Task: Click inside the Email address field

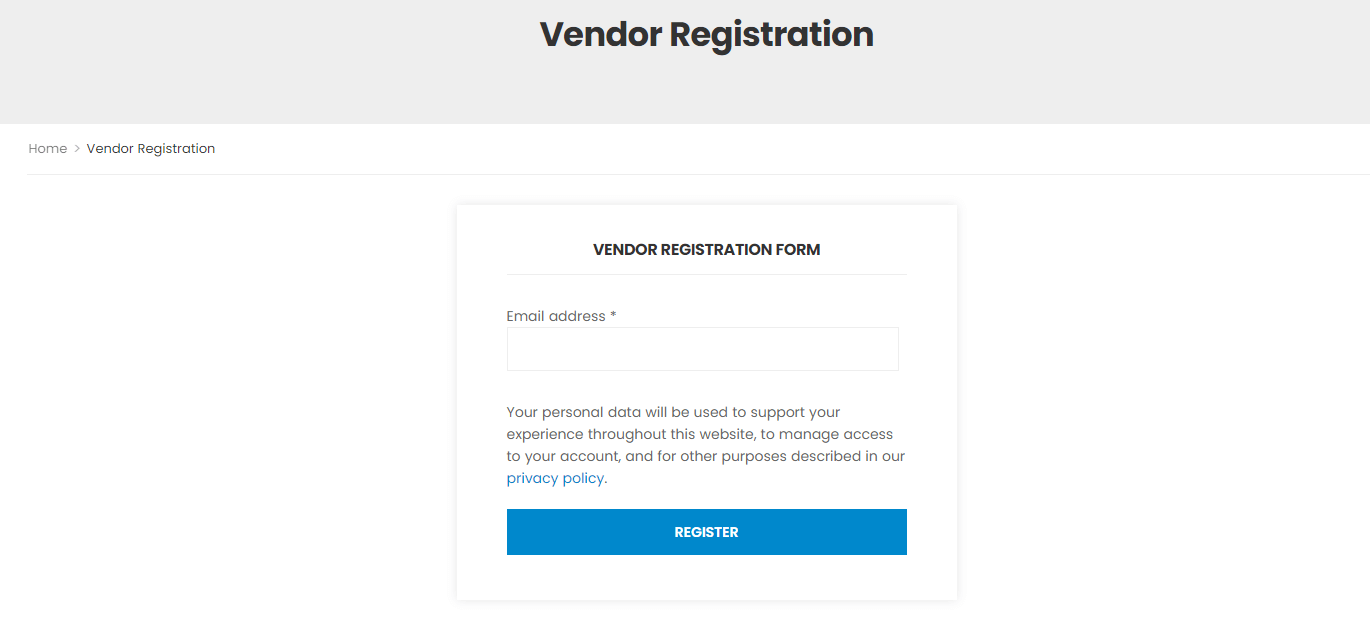Action: 703,348
